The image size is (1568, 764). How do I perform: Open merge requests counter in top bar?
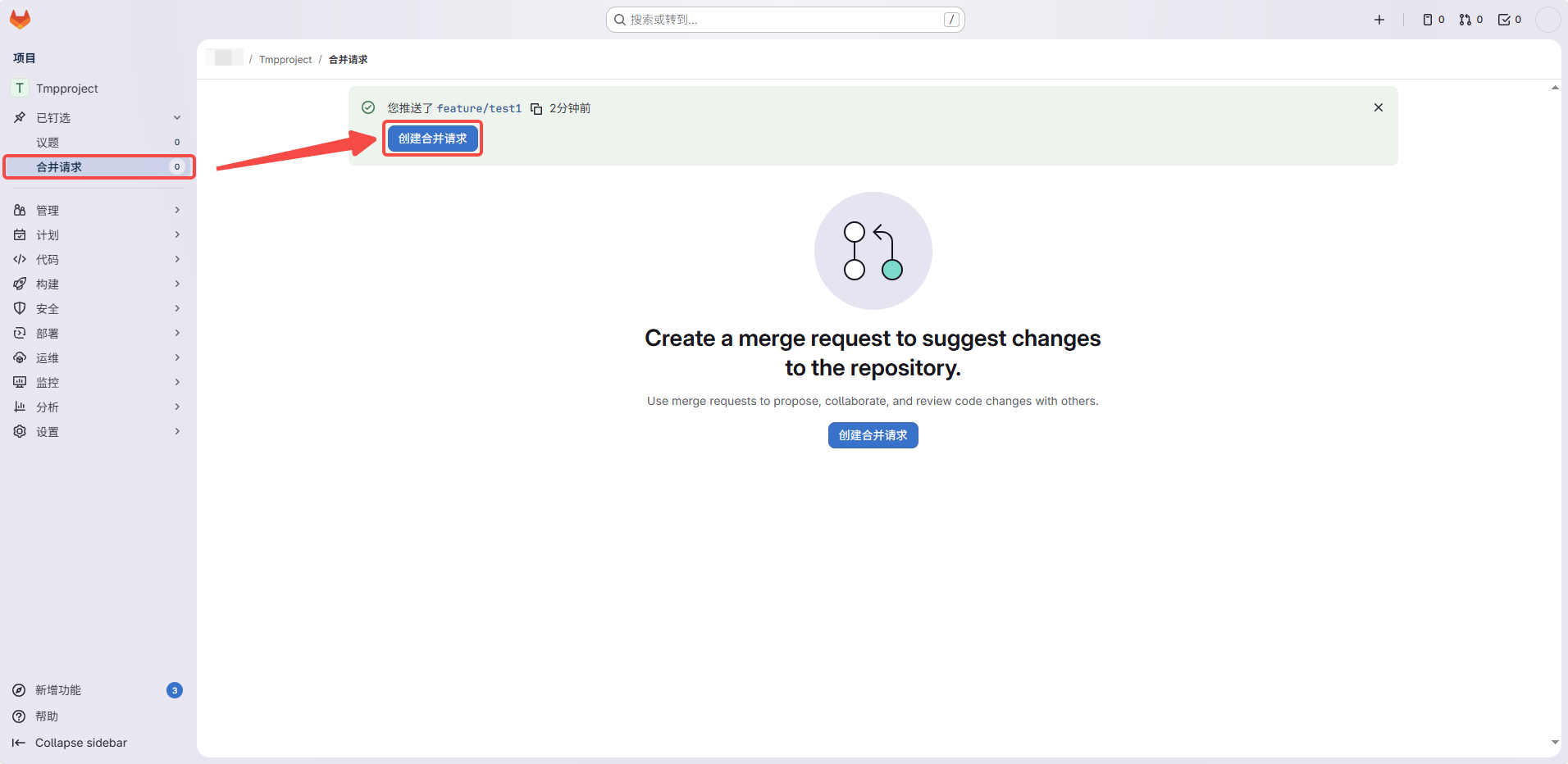[x=1470, y=20]
